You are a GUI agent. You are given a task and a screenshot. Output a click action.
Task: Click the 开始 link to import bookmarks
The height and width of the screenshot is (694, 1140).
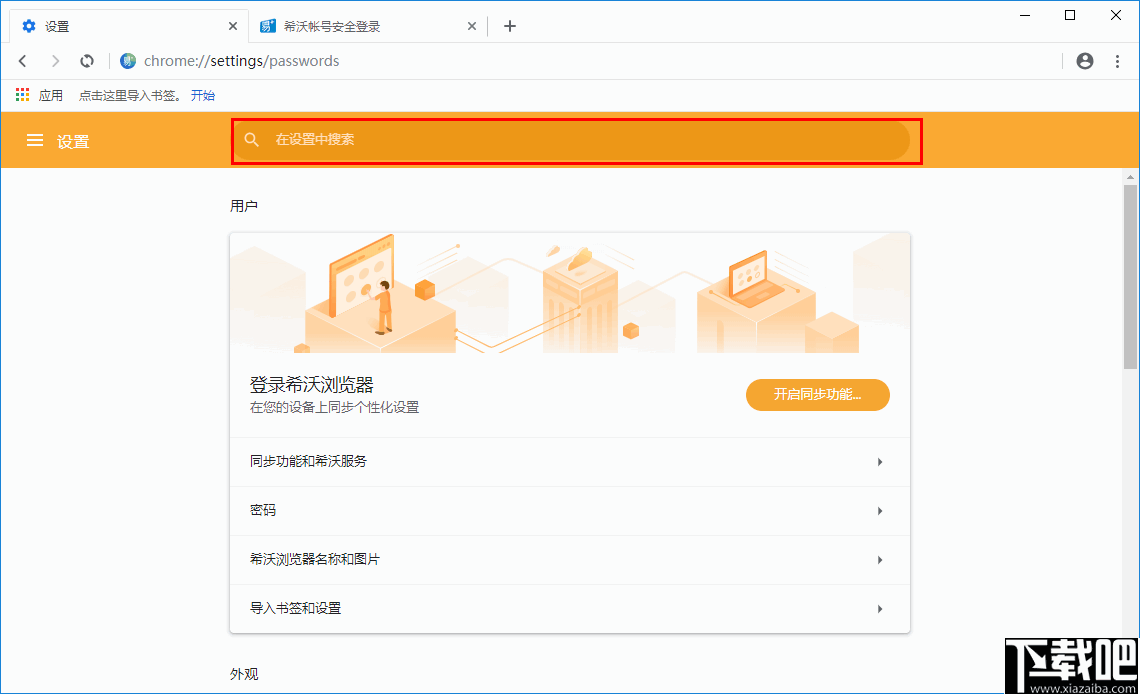tap(203, 95)
